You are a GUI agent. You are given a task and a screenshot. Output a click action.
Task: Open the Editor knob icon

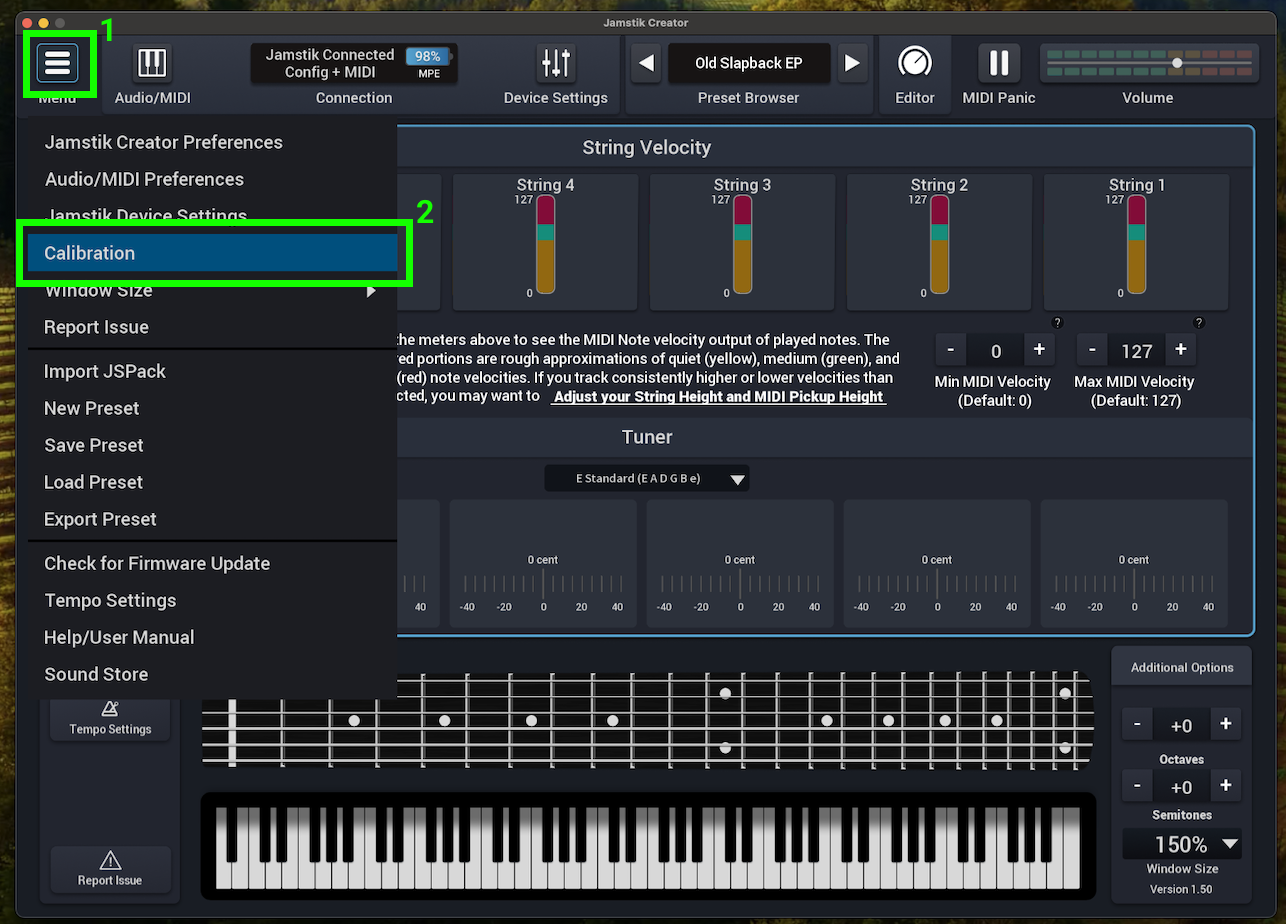914,63
